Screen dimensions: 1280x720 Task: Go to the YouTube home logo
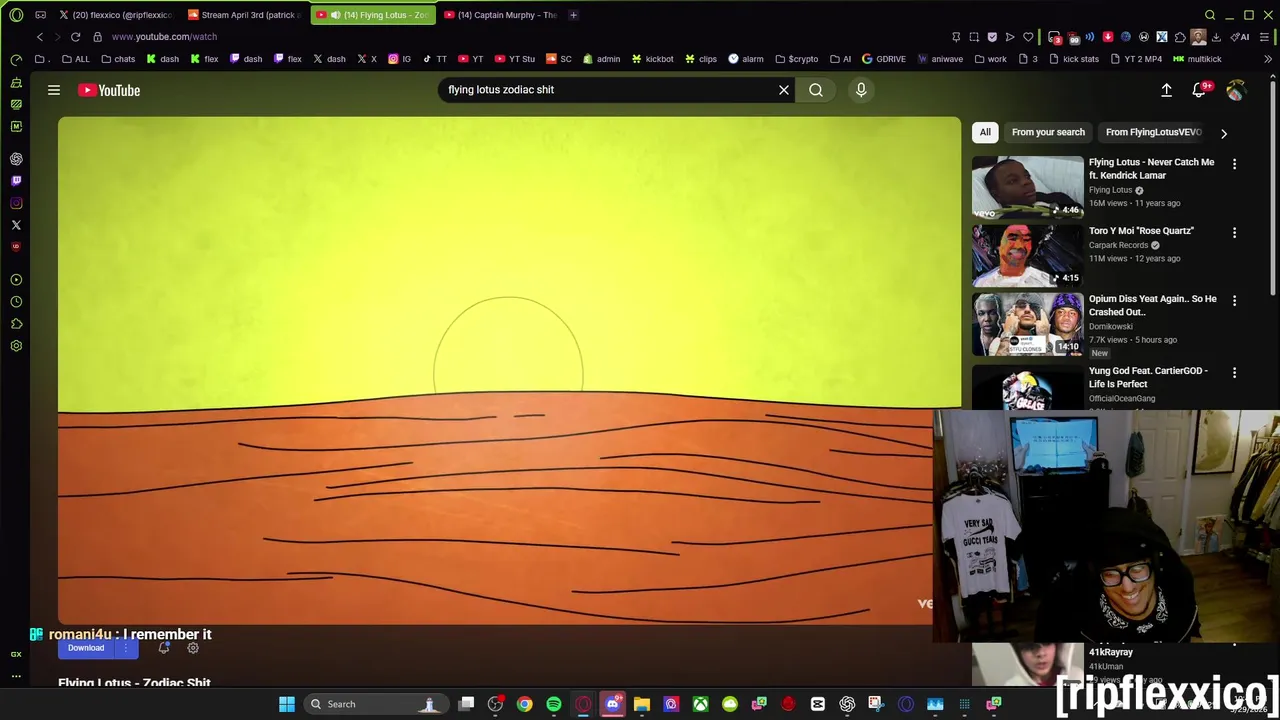coord(109,90)
